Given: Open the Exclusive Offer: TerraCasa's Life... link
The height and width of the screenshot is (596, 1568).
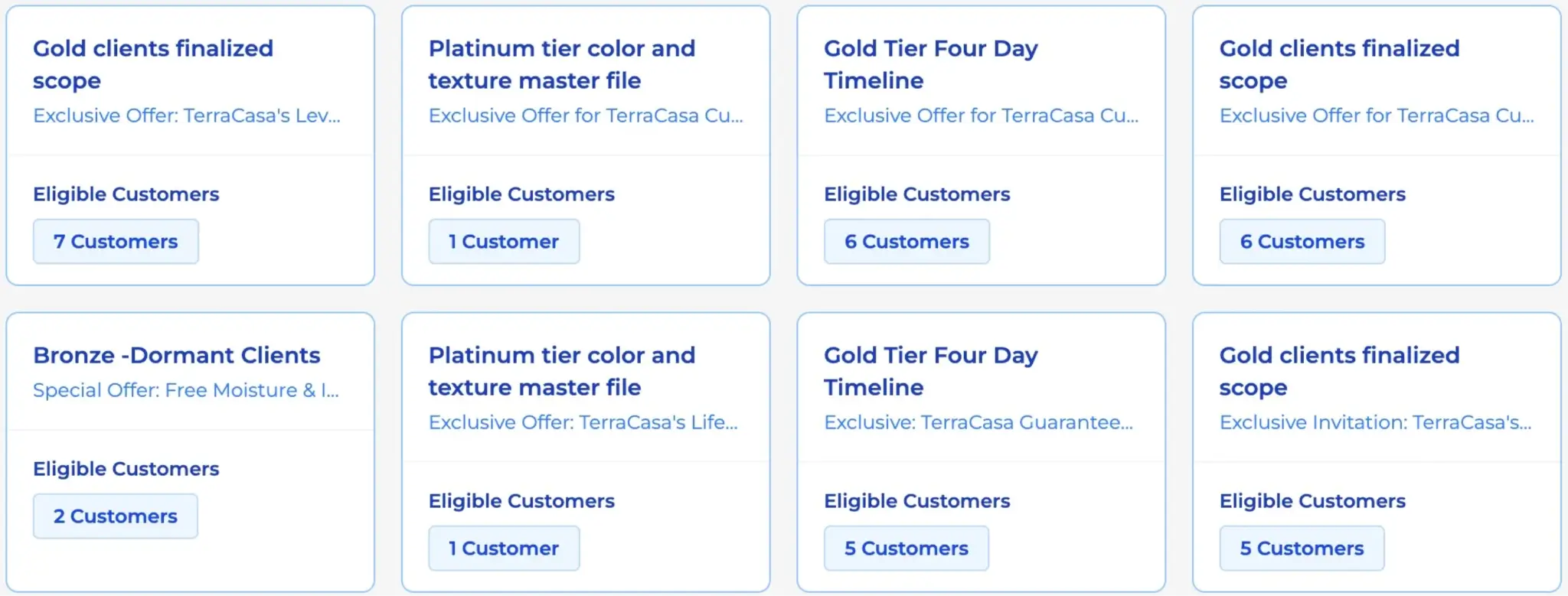Looking at the screenshot, I should (x=583, y=422).
